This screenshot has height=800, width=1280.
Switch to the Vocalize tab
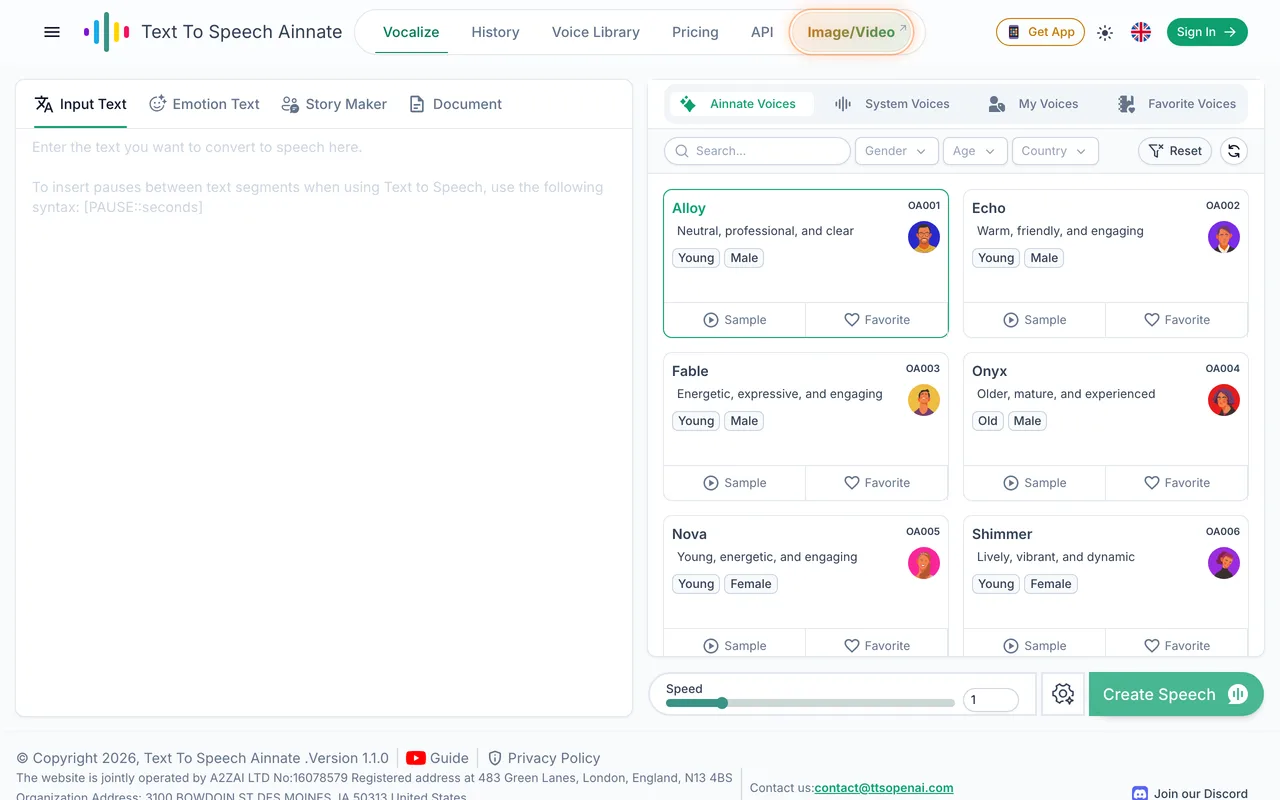[411, 32]
